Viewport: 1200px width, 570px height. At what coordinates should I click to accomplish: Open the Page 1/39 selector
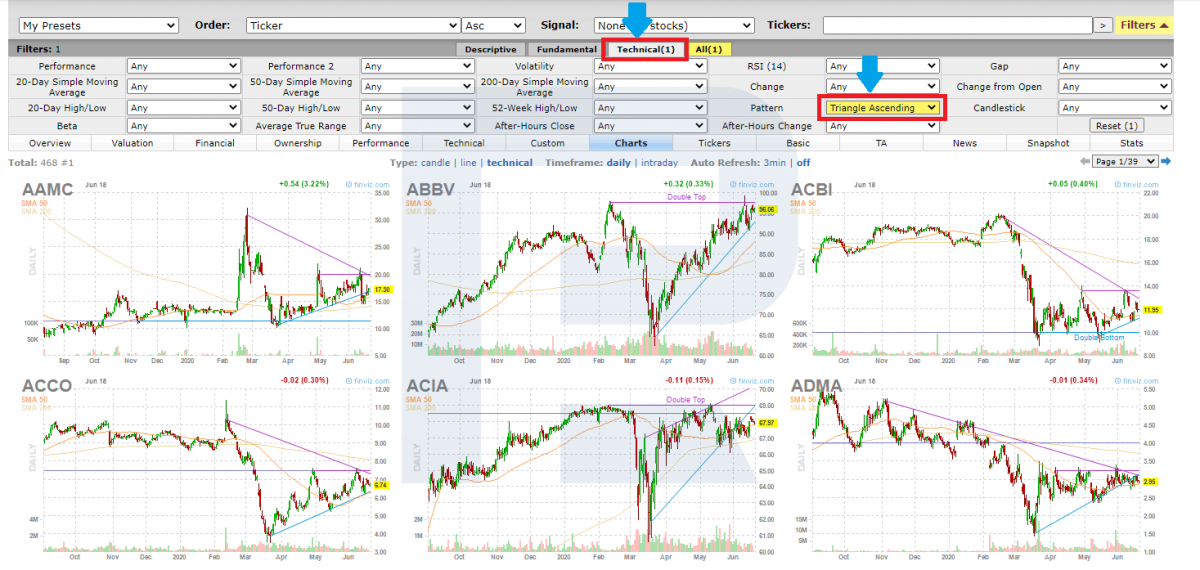pyautogui.click(x=1125, y=162)
